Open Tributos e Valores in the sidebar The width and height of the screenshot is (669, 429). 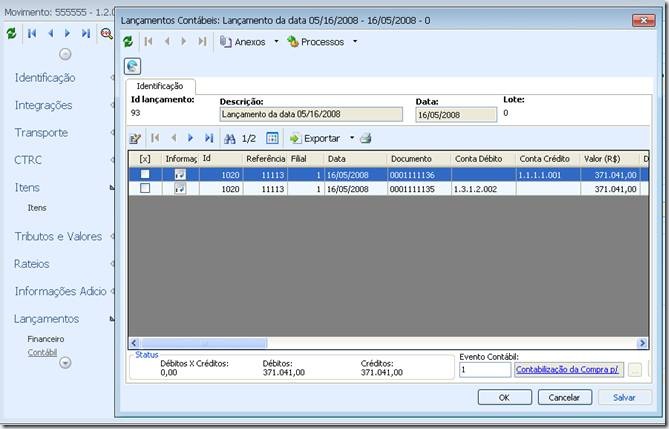(x=58, y=236)
